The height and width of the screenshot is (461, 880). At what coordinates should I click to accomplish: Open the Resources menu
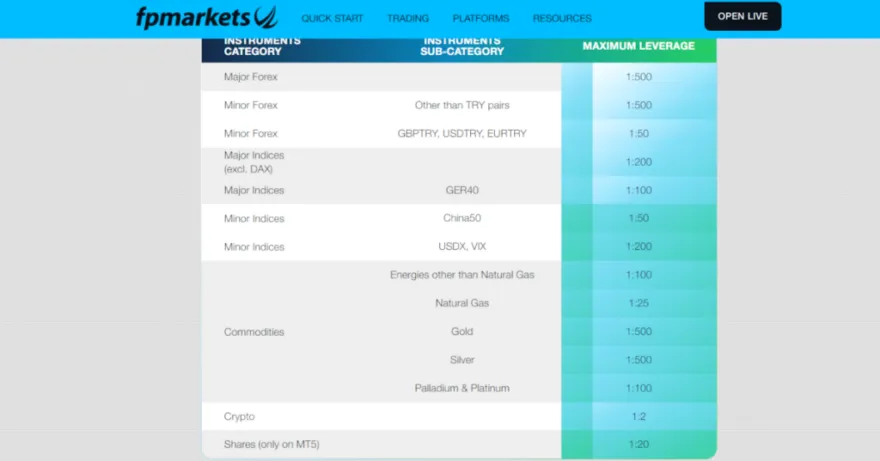[562, 18]
